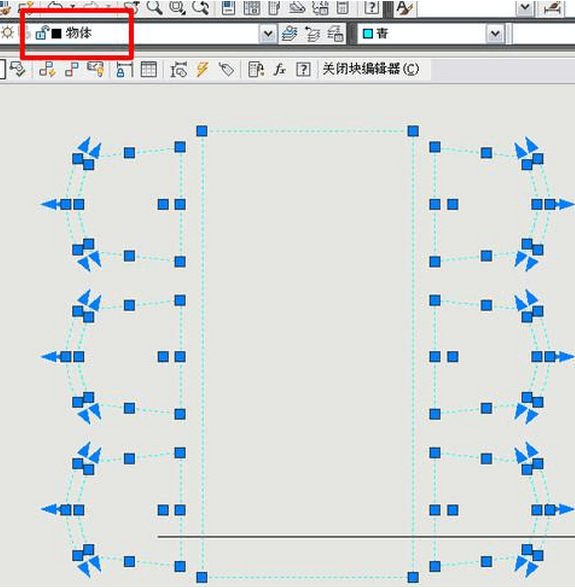
Task: Select the top-left grip of the dashed rectangle
Action: tap(202, 131)
